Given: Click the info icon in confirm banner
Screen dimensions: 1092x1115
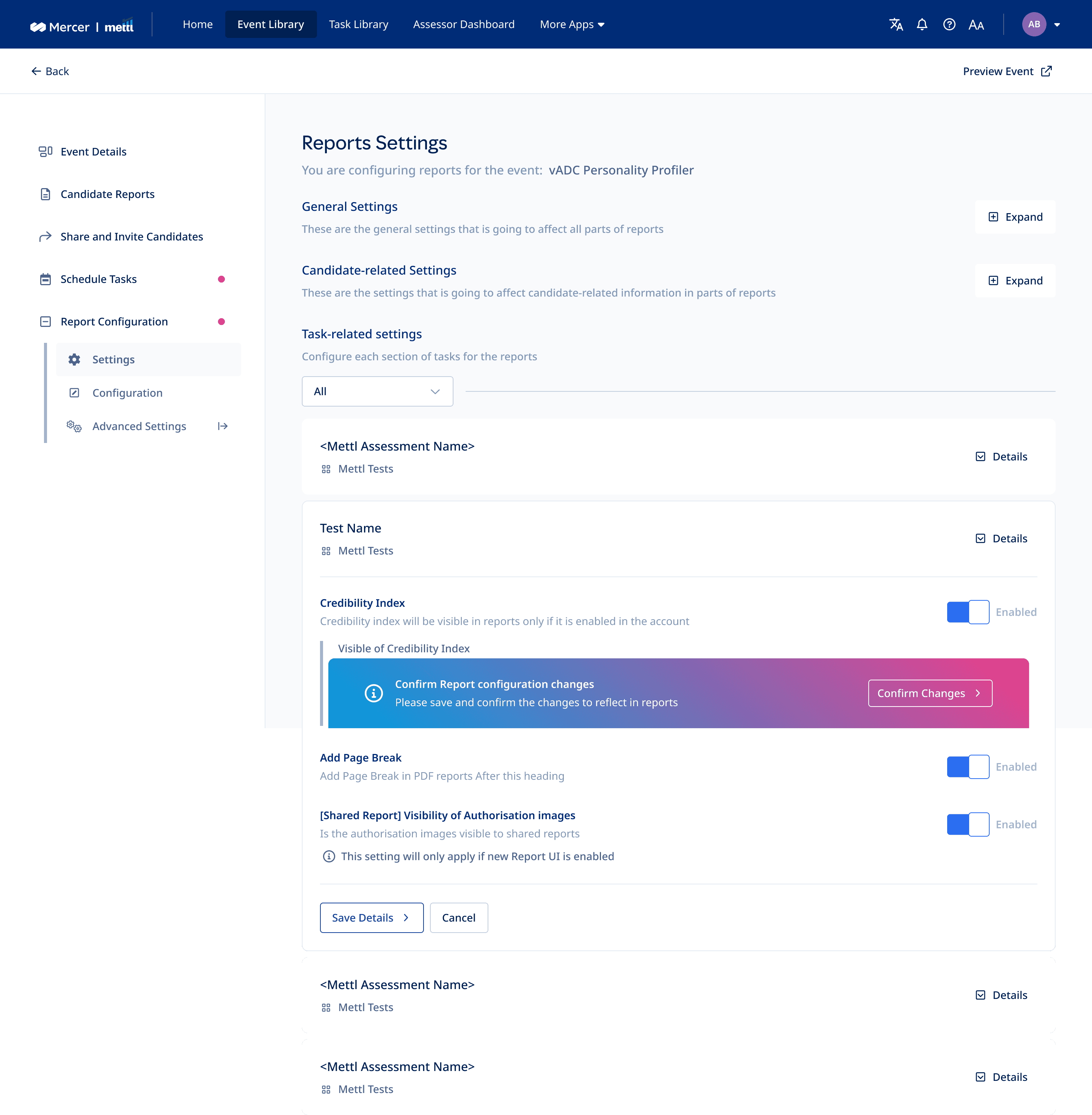Looking at the screenshot, I should tap(373, 693).
